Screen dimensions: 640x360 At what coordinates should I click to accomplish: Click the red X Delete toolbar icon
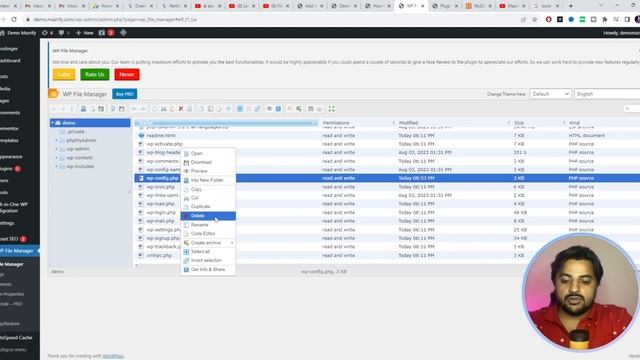click(181, 109)
